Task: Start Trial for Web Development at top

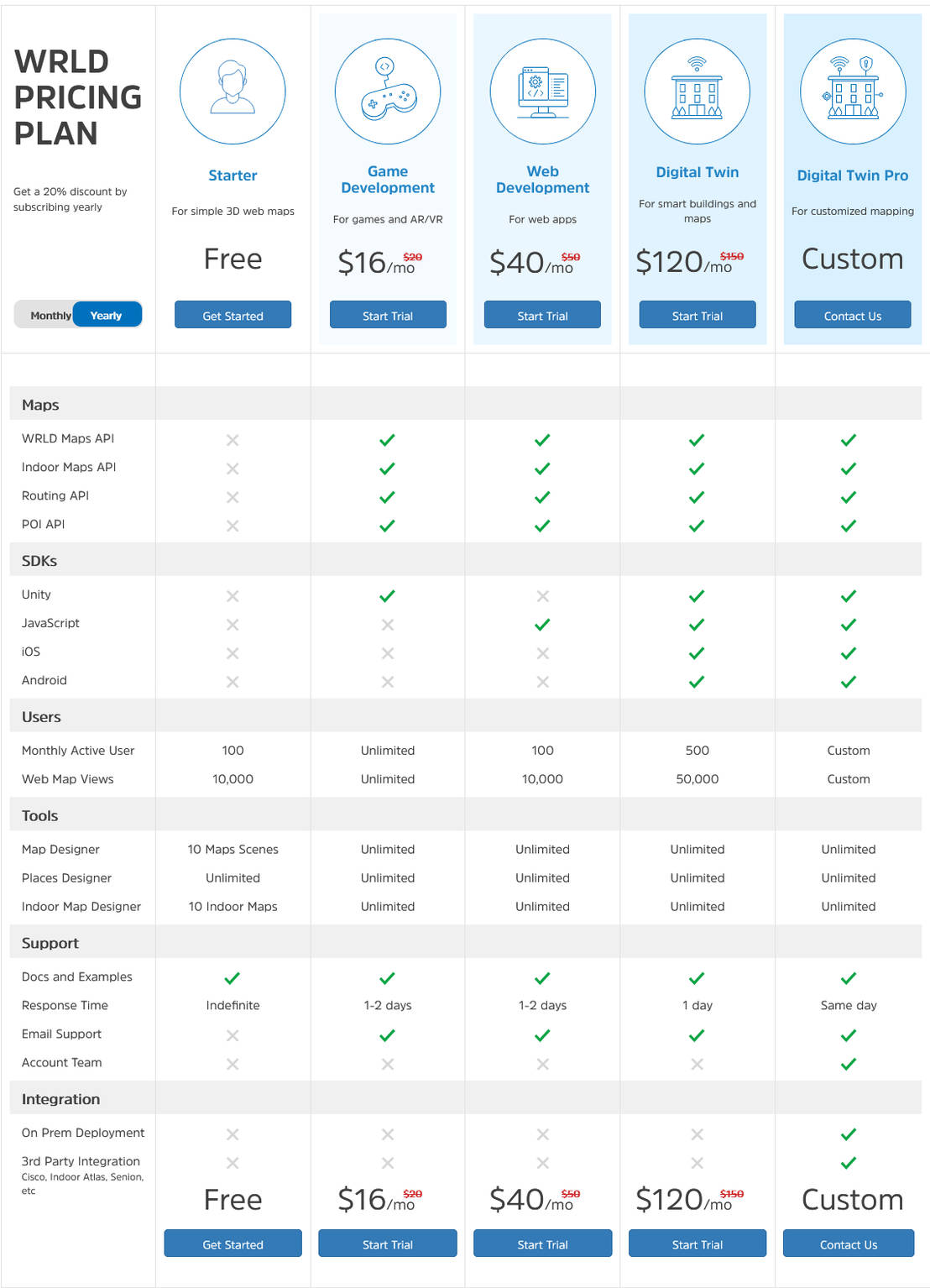Action: 542,316
